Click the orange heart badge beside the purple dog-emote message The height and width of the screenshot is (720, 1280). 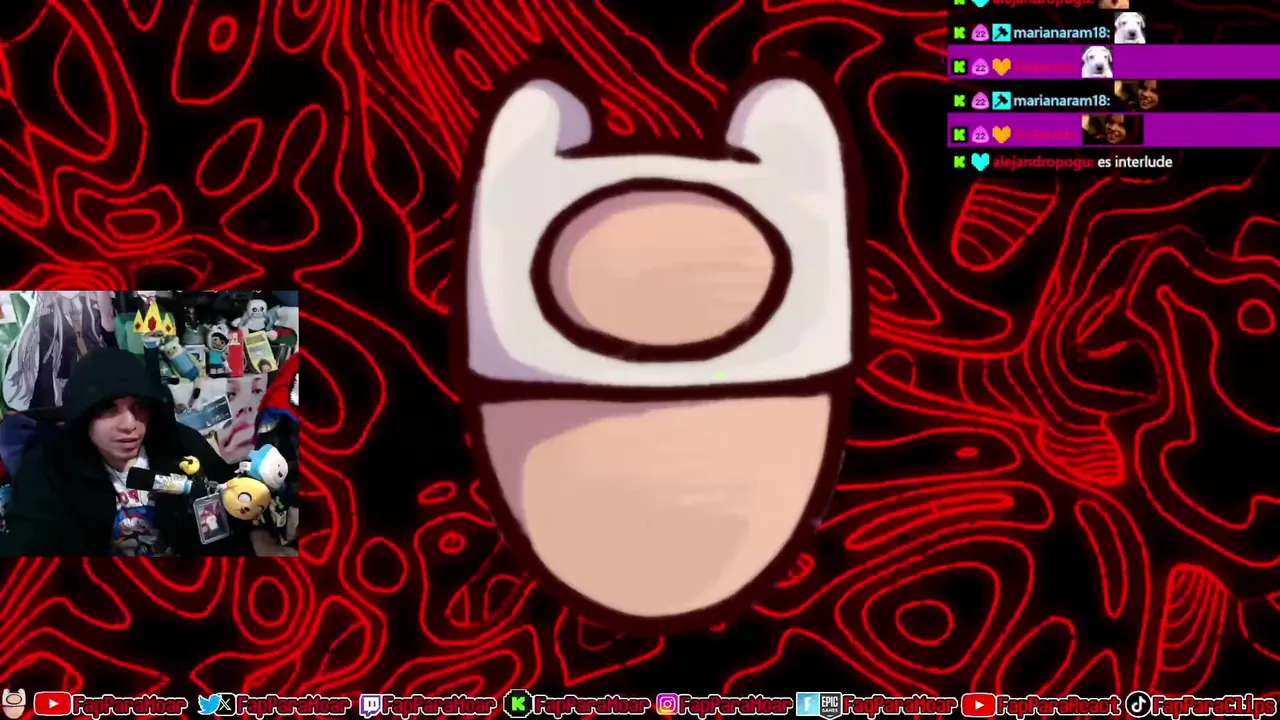pos(1001,67)
